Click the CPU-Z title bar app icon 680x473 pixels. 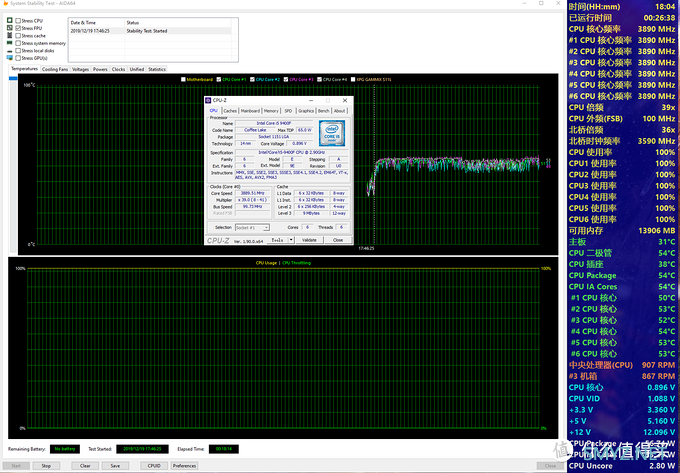point(209,101)
